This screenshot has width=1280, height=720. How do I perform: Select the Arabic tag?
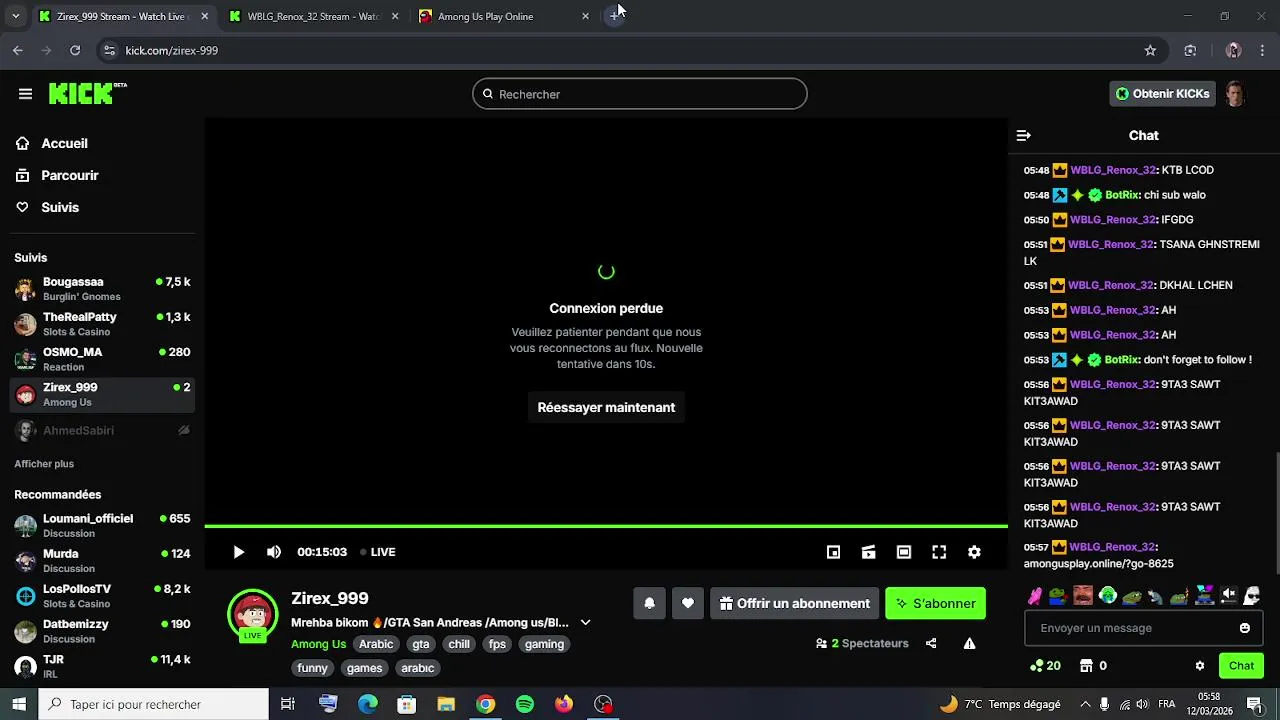tap(376, 644)
